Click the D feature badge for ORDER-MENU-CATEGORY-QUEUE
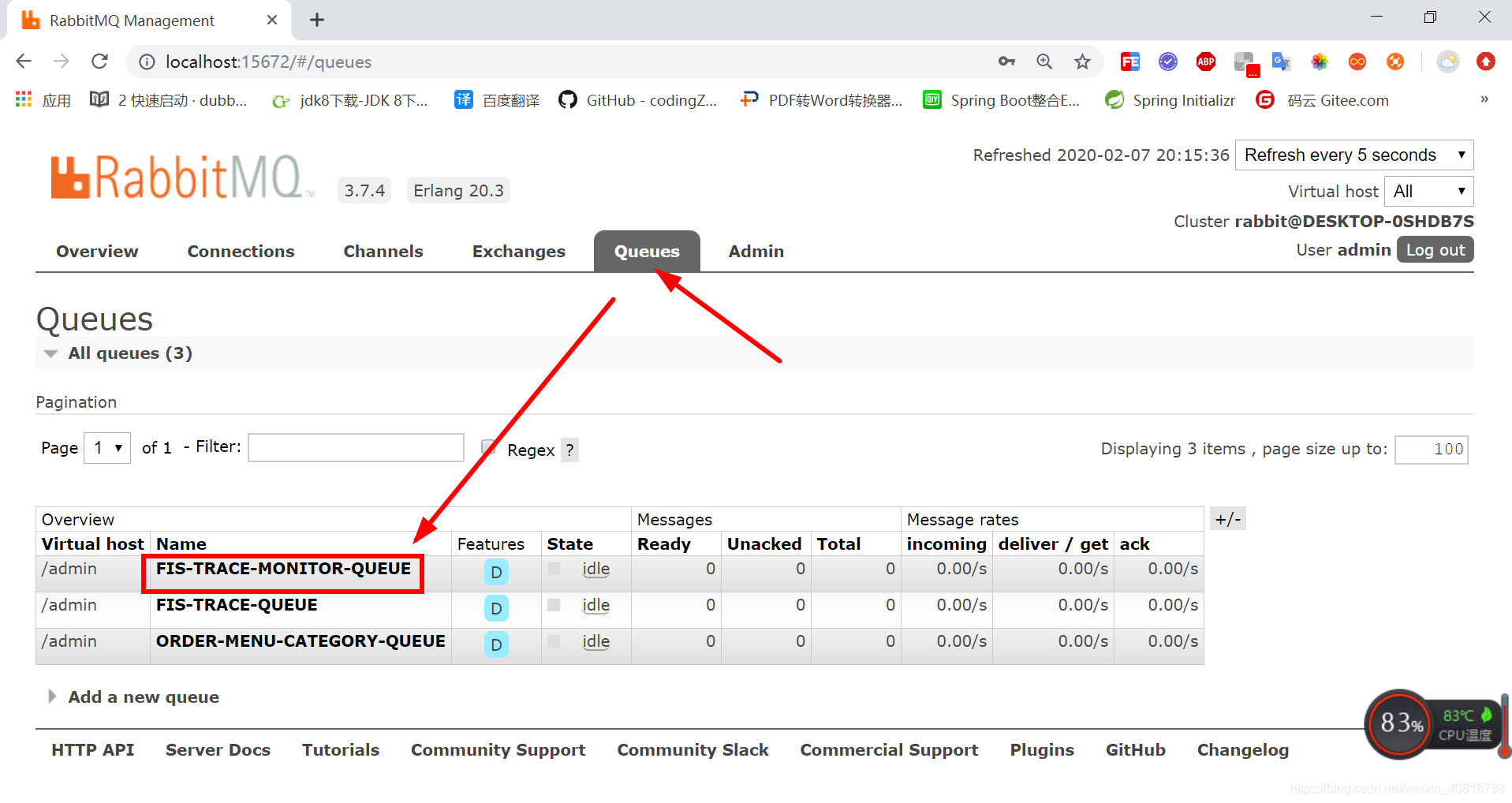The image size is (1512, 803). pyautogui.click(x=496, y=644)
